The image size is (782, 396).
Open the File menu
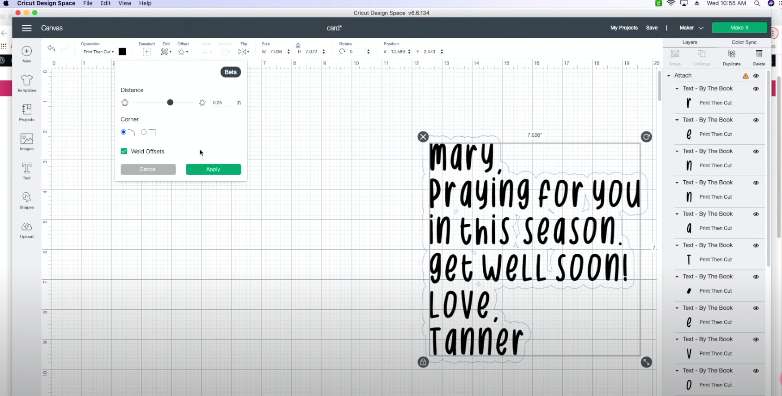click(88, 3)
